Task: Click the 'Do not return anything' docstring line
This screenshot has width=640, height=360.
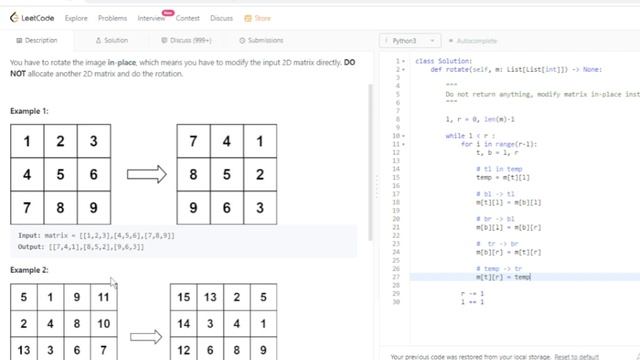Action: point(542,94)
